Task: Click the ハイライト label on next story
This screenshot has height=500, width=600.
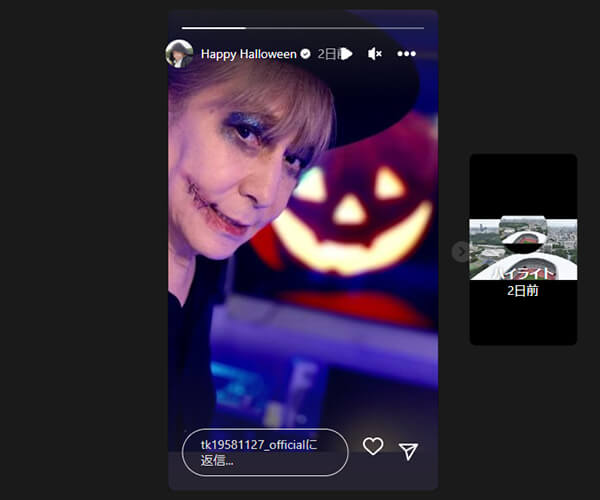Action: click(x=523, y=272)
